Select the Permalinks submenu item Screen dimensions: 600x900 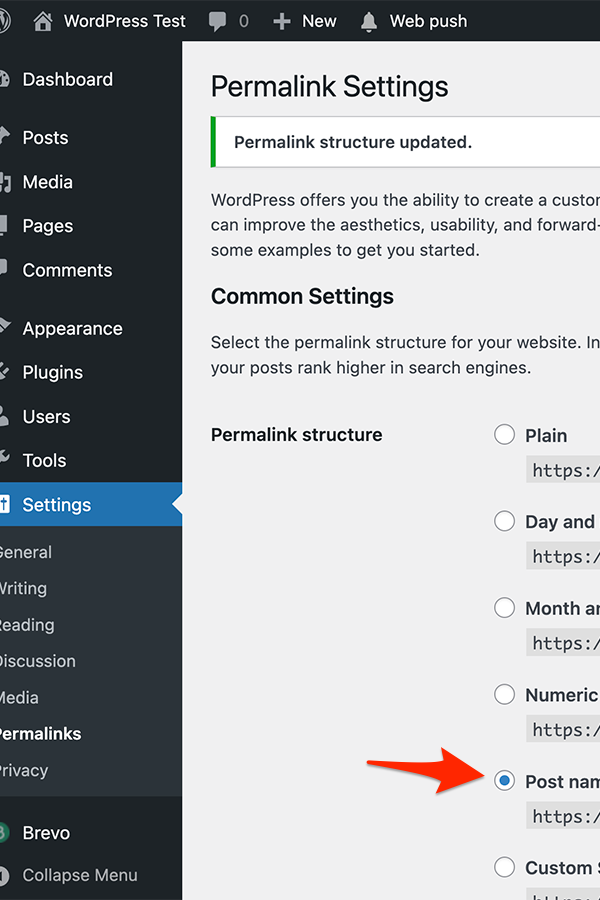[40, 733]
